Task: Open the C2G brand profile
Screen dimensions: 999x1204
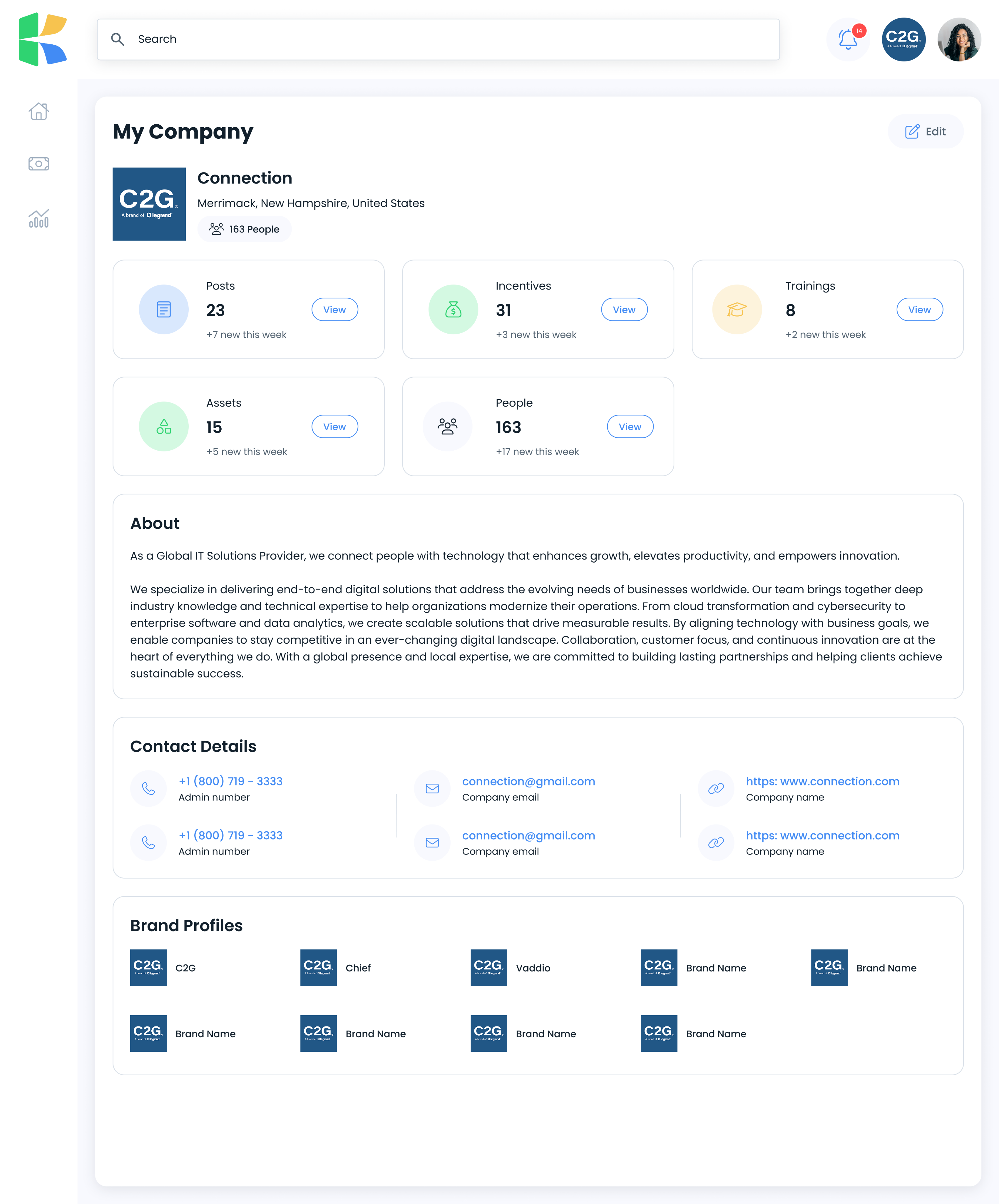Action: point(163,968)
